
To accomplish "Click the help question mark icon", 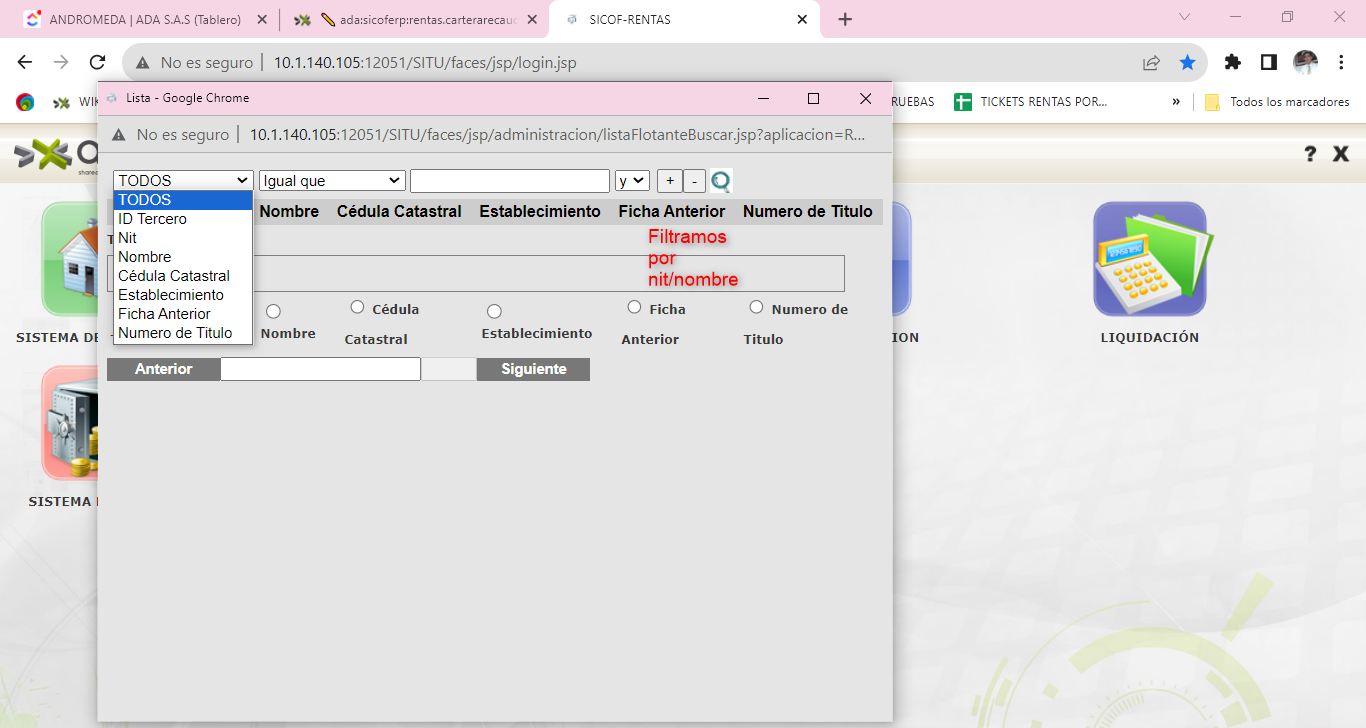I will point(1310,154).
